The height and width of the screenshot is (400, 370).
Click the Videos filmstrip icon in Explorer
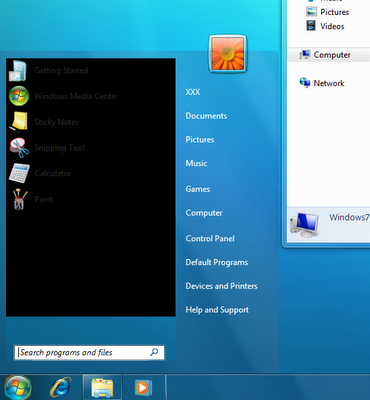[x=311, y=26]
